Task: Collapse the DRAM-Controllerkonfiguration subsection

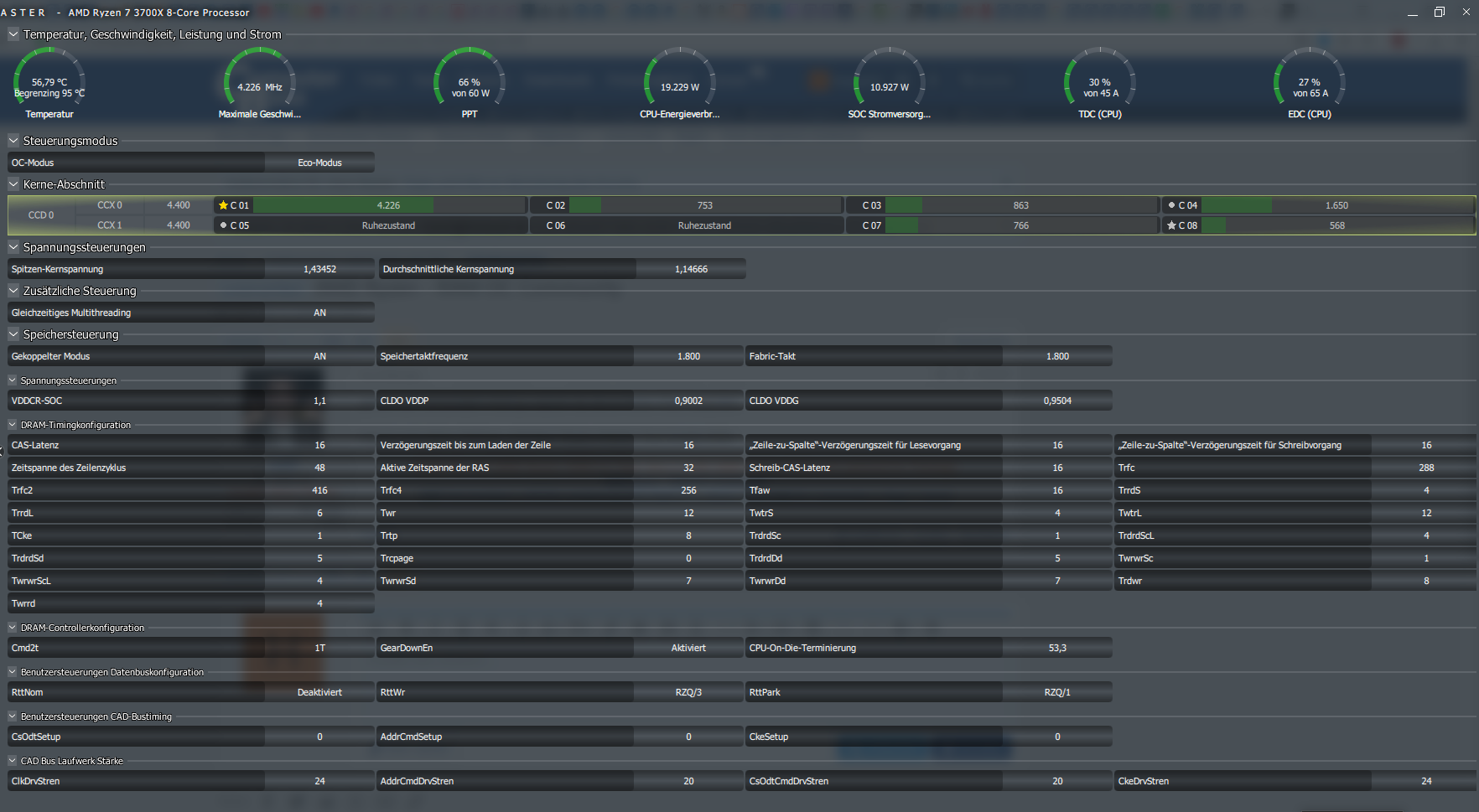Action: coord(13,628)
